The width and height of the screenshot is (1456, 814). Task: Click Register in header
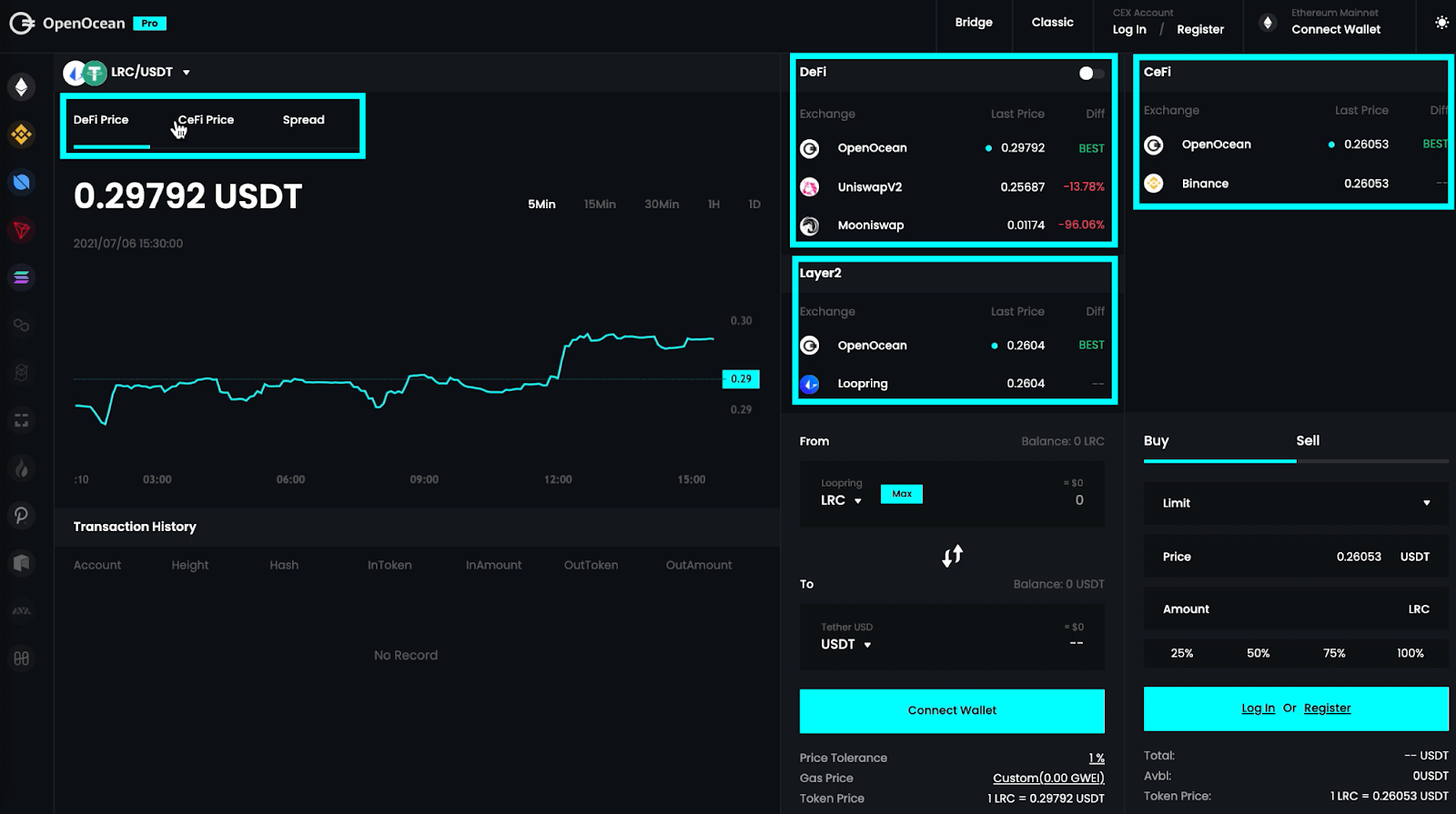(1200, 30)
